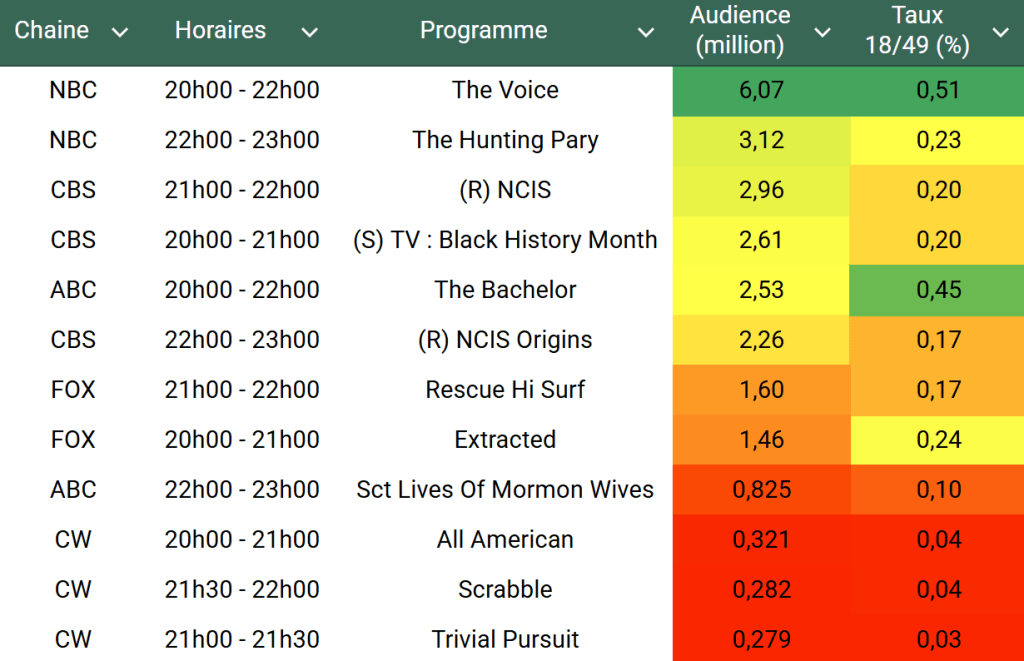The image size is (1024, 661).
Task: Select The Hunting Pary programme cell
Action: point(505,140)
